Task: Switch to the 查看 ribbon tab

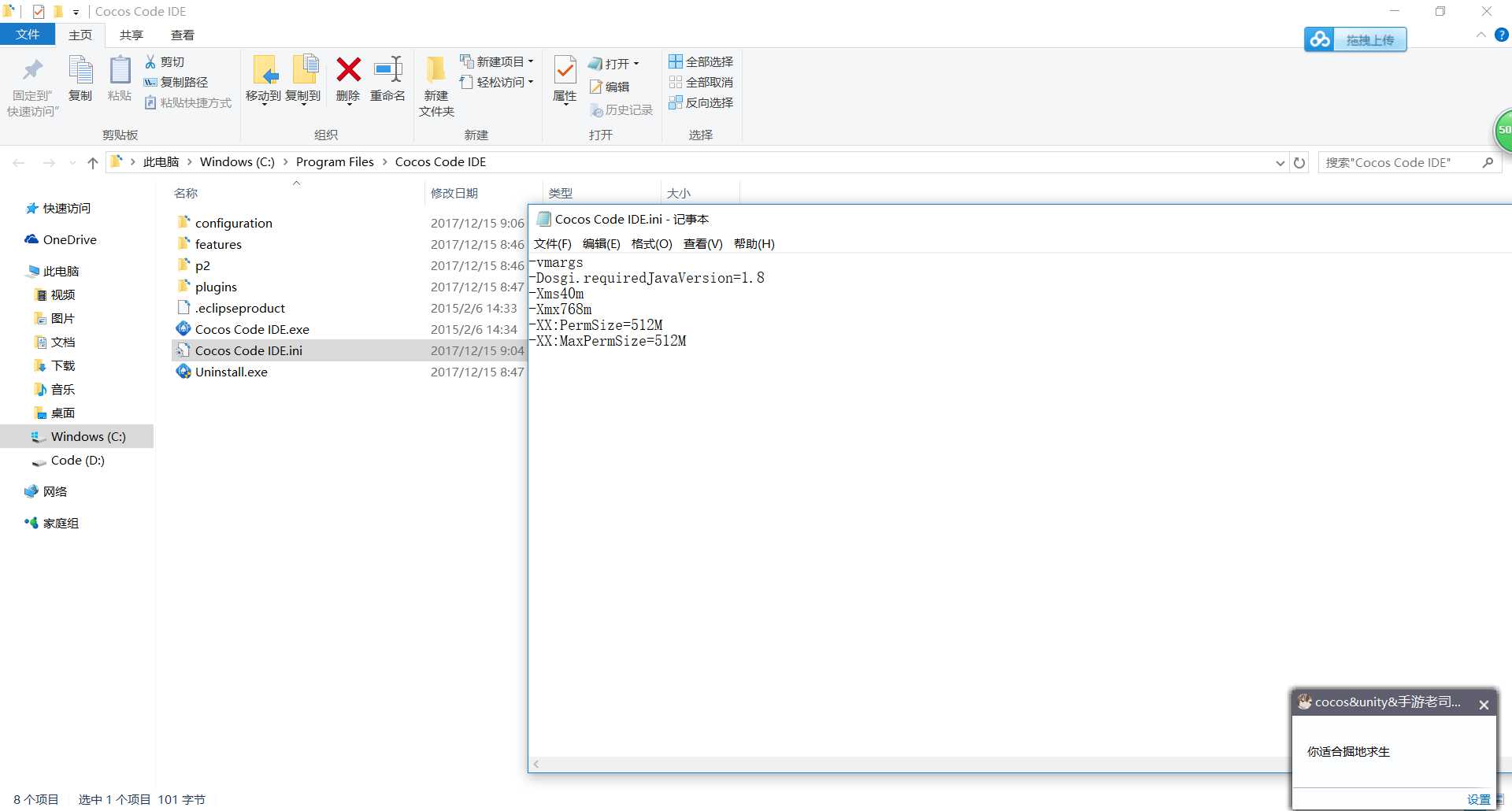Action: pyautogui.click(x=183, y=35)
